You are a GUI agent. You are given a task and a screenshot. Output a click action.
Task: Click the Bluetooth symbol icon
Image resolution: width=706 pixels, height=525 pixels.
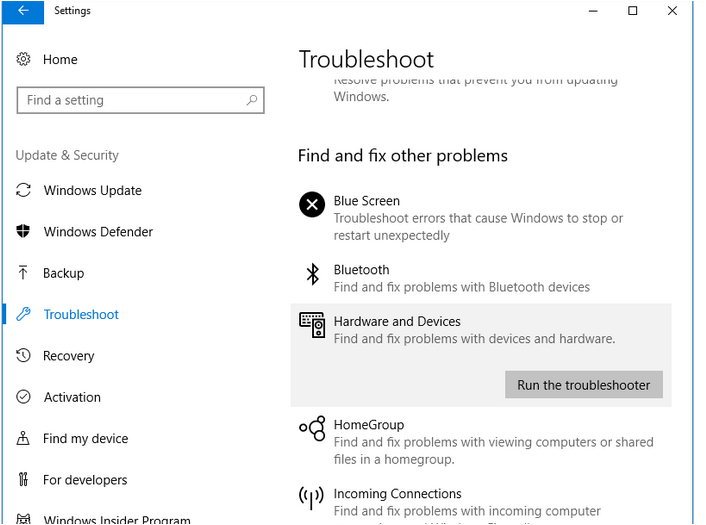point(312,274)
